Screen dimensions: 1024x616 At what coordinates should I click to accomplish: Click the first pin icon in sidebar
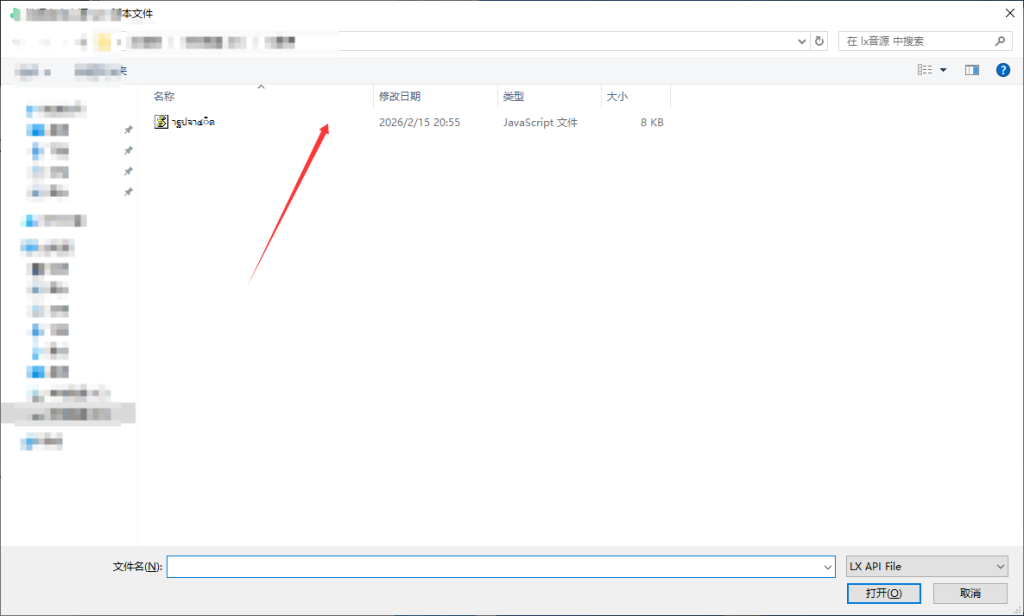(129, 130)
